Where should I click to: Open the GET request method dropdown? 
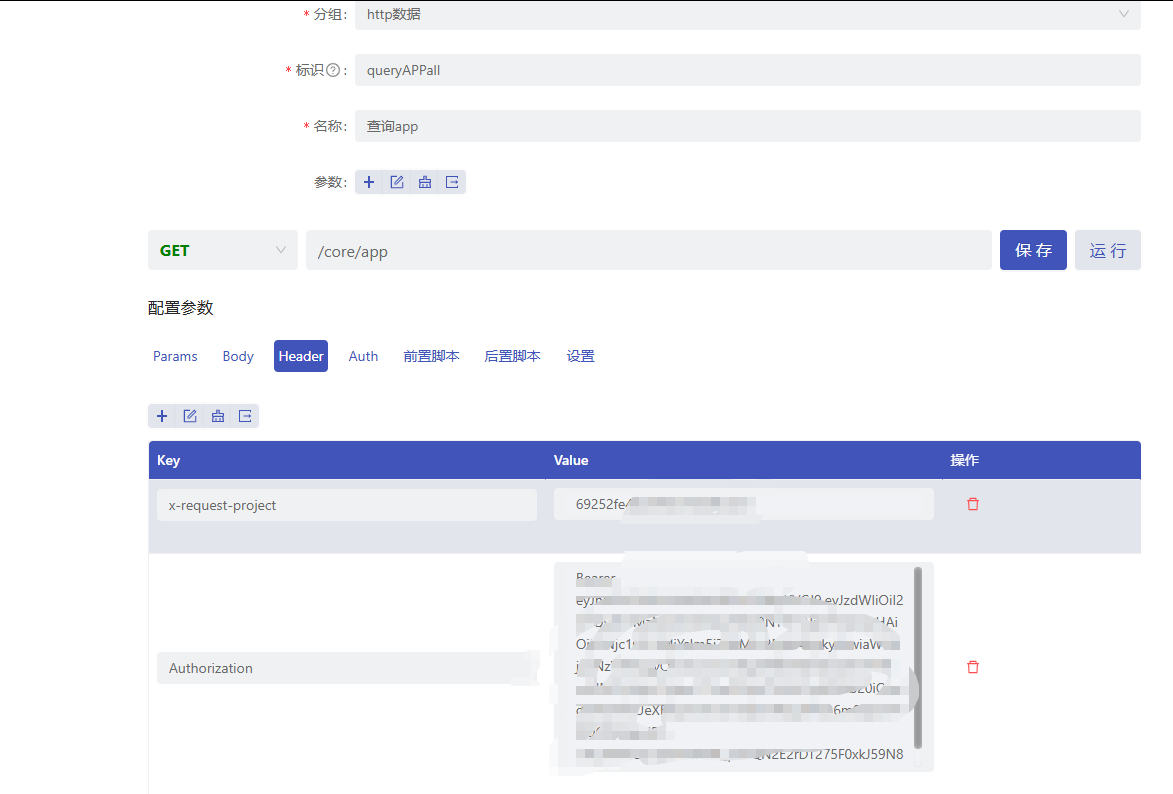pyautogui.click(x=222, y=250)
